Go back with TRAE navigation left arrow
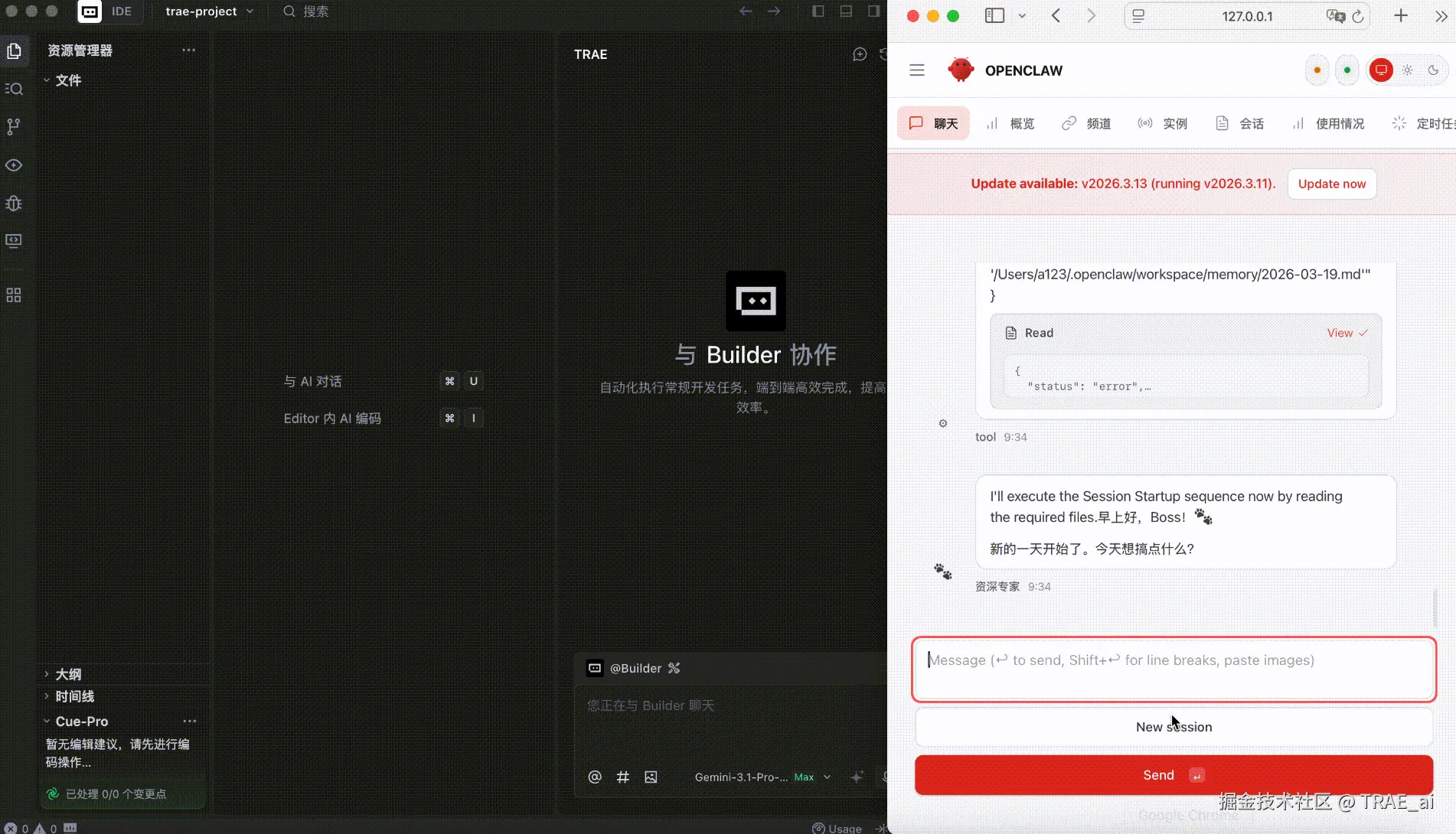Screen dimensions: 1456x834 (746, 11)
